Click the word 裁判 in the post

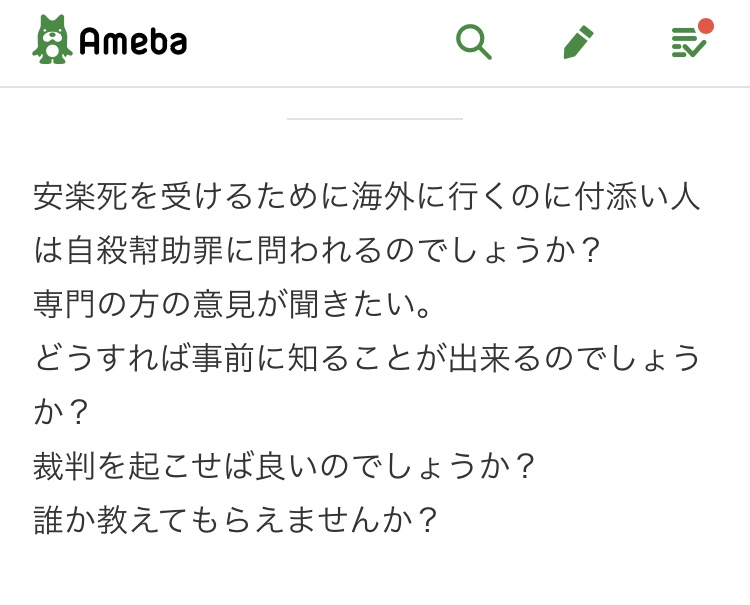(66, 466)
